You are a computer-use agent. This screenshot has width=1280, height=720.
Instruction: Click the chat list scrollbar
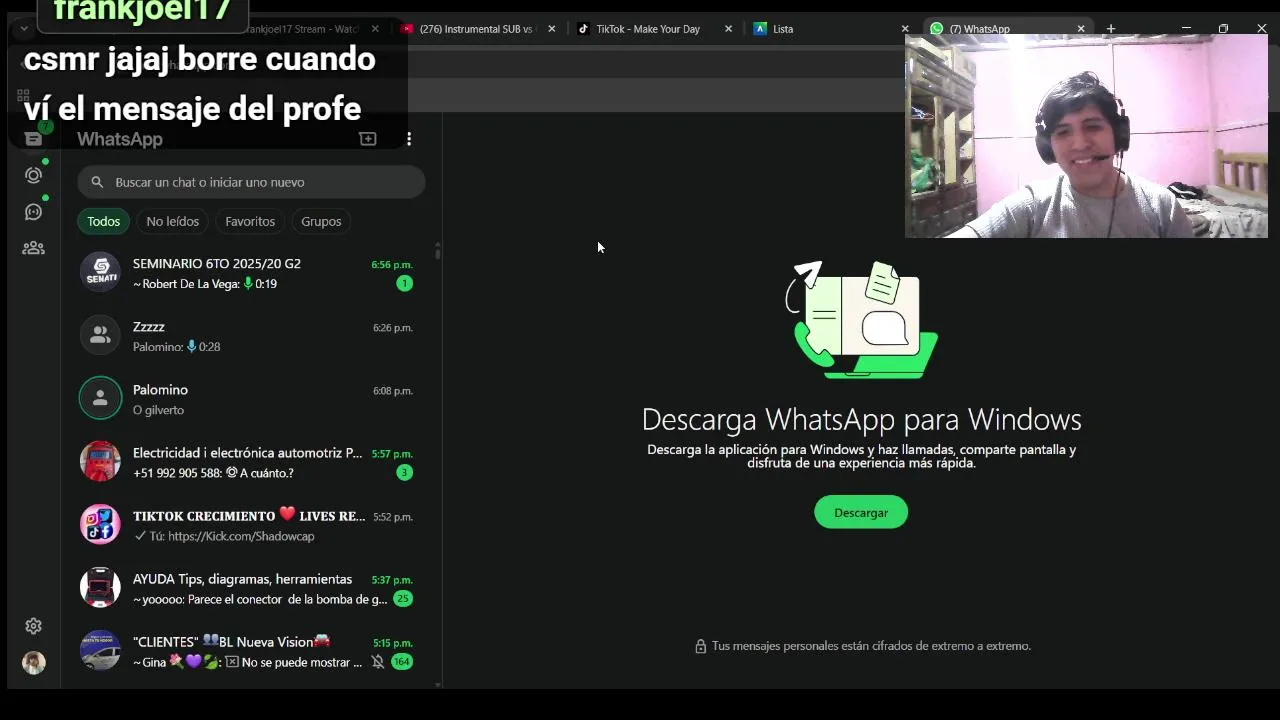437,252
